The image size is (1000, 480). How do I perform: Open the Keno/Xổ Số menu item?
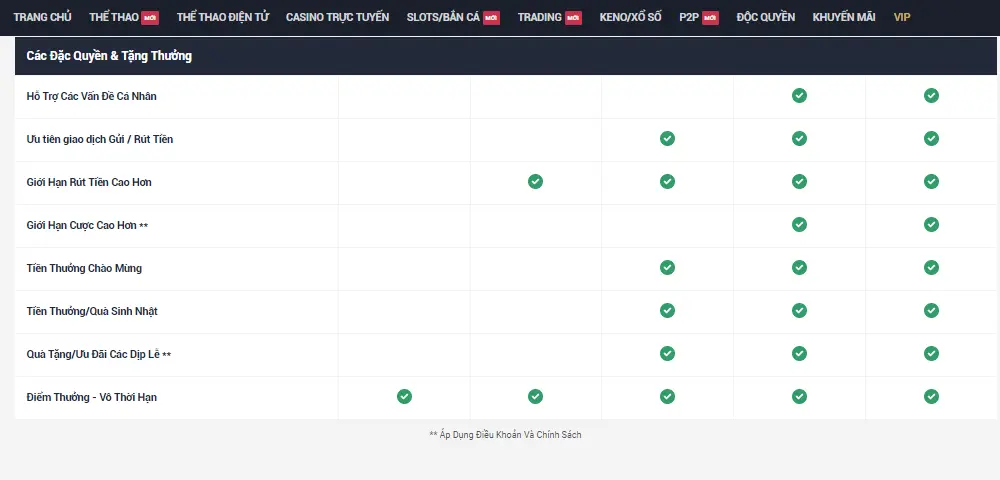[631, 18]
